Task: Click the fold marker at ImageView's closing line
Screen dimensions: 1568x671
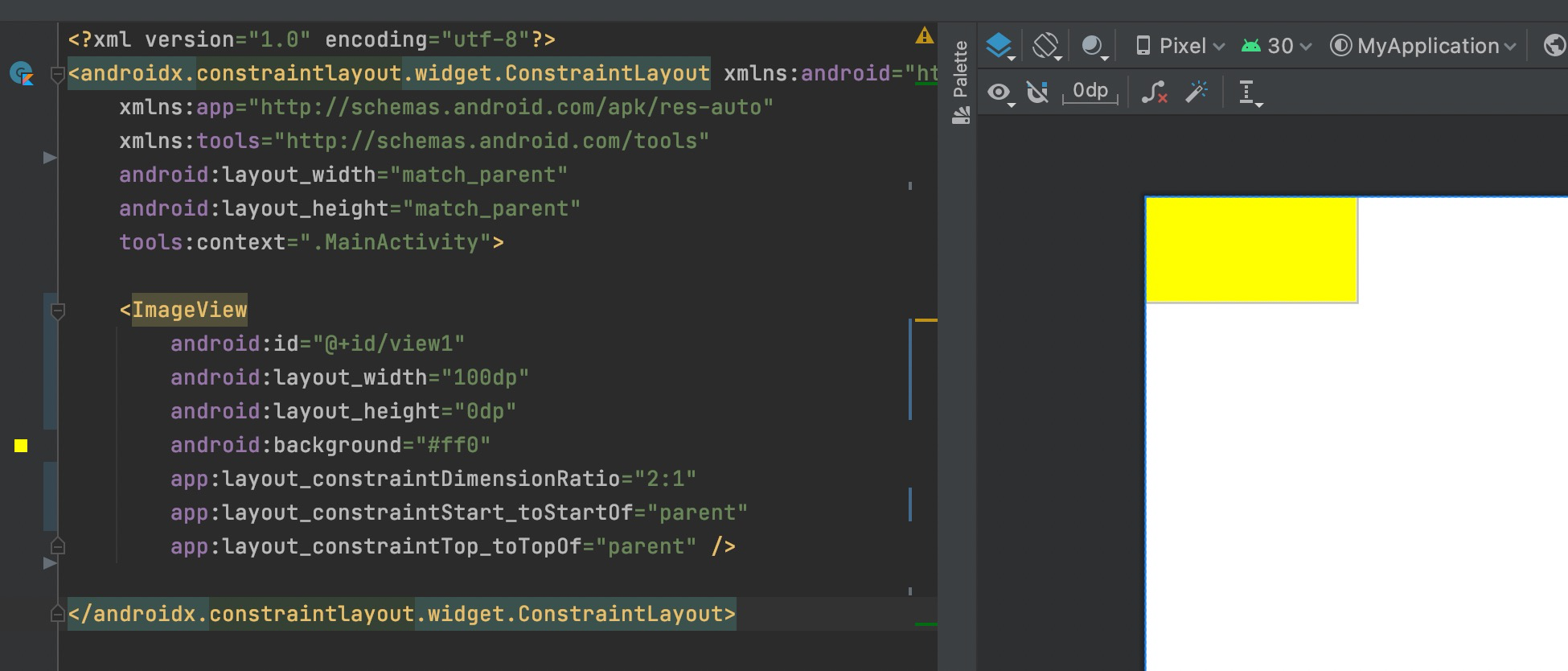Action: coord(57,546)
